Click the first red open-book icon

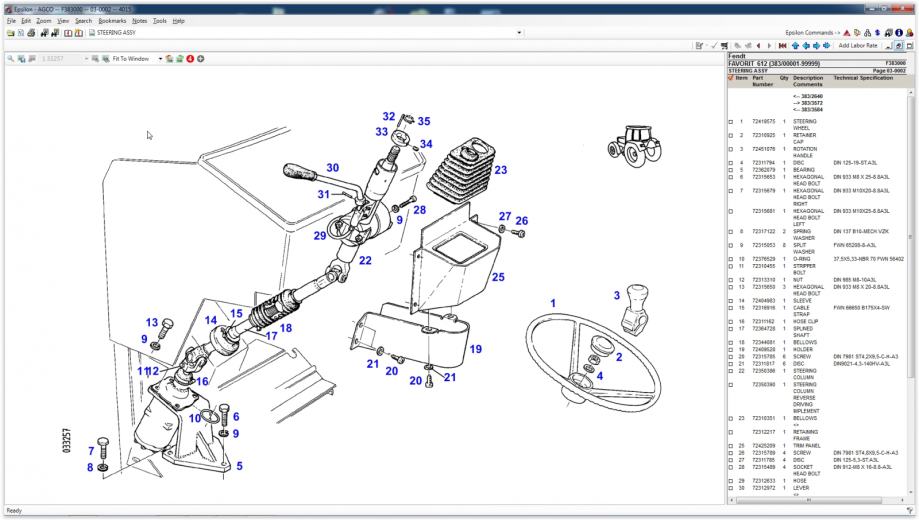[x=68, y=33]
